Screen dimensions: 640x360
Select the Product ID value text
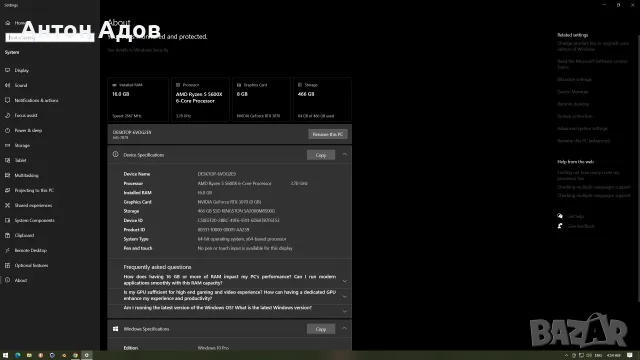(223, 230)
